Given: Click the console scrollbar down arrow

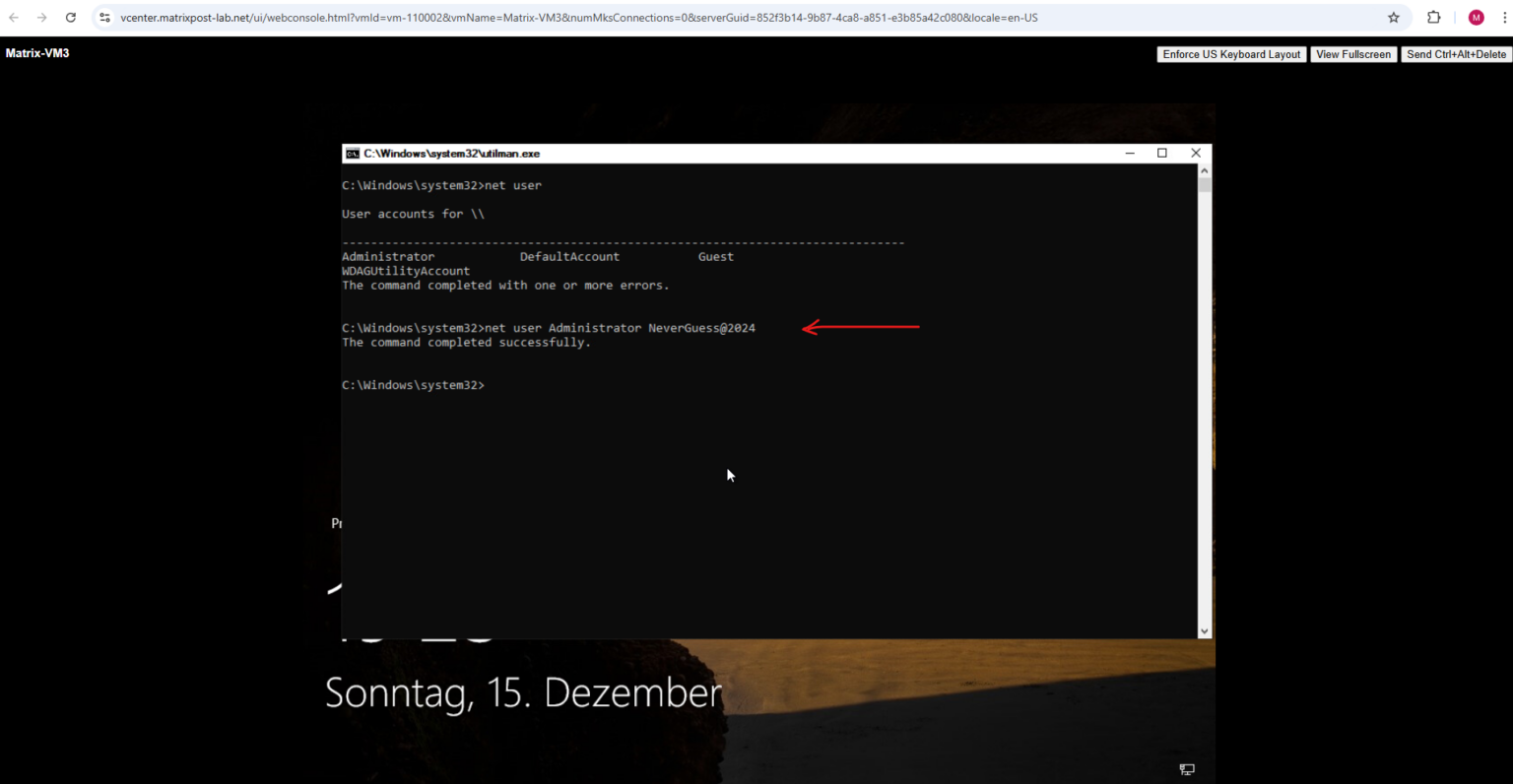Looking at the screenshot, I should (x=1204, y=630).
